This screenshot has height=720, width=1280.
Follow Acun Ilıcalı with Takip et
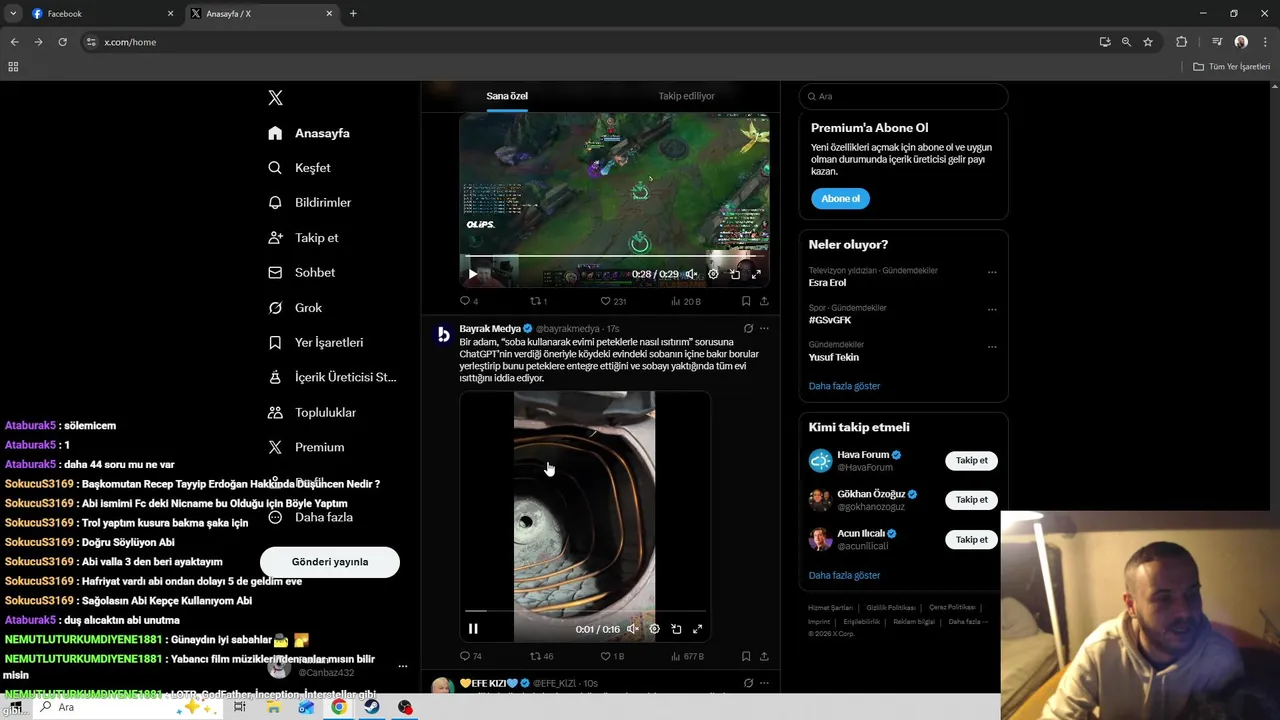tap(971, 540)
